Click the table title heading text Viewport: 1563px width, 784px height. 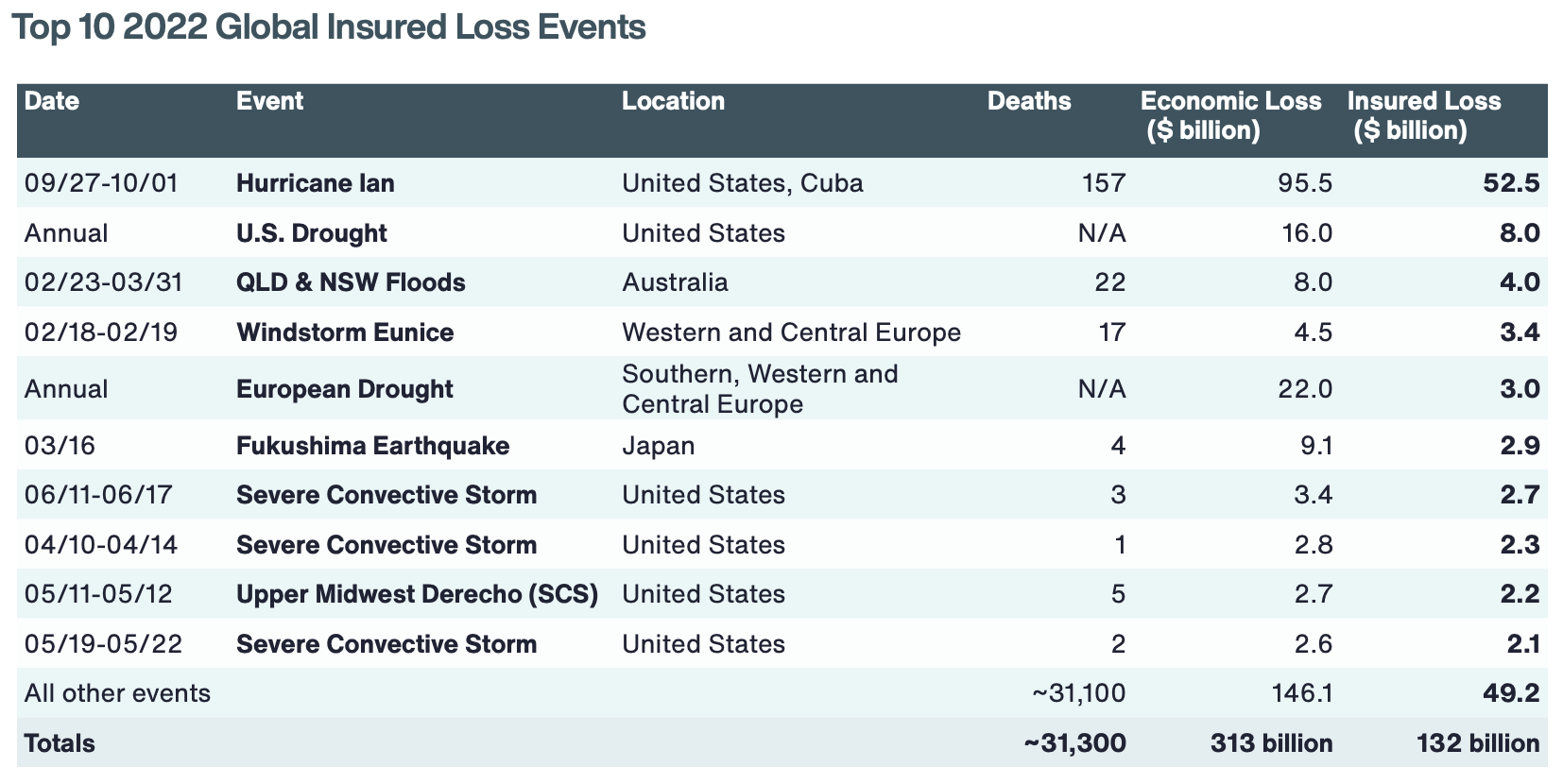click(329, 27)
